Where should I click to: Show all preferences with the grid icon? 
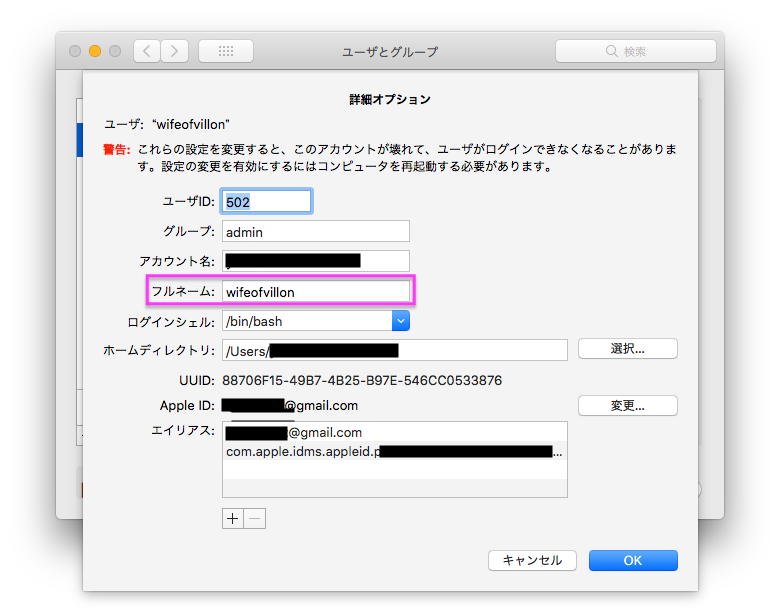click(x=226, y=51)
